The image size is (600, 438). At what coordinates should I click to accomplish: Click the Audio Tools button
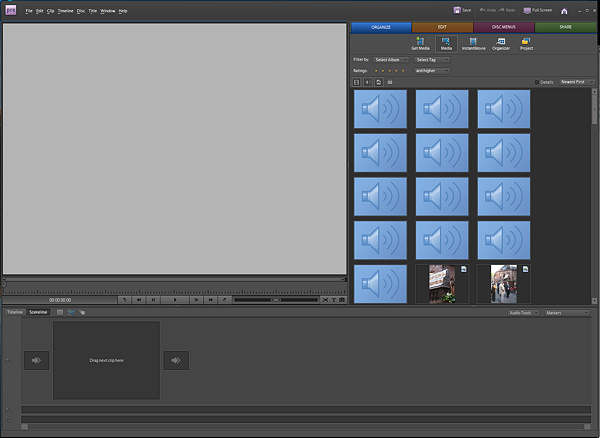pos(520,312)
